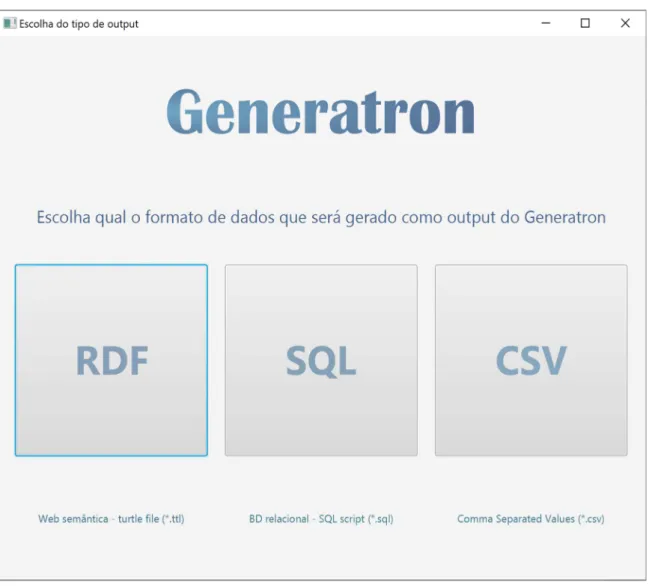649x586 pixels.
Task: Click the large Generatron logo heading
Action: pyautogui.click(x=321, y=113)
